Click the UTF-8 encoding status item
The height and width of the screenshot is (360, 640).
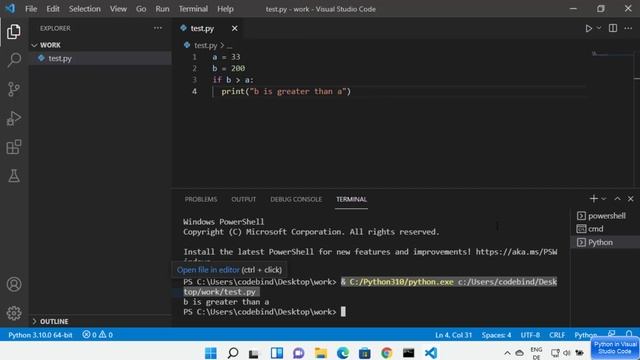(x=530, y=335)
